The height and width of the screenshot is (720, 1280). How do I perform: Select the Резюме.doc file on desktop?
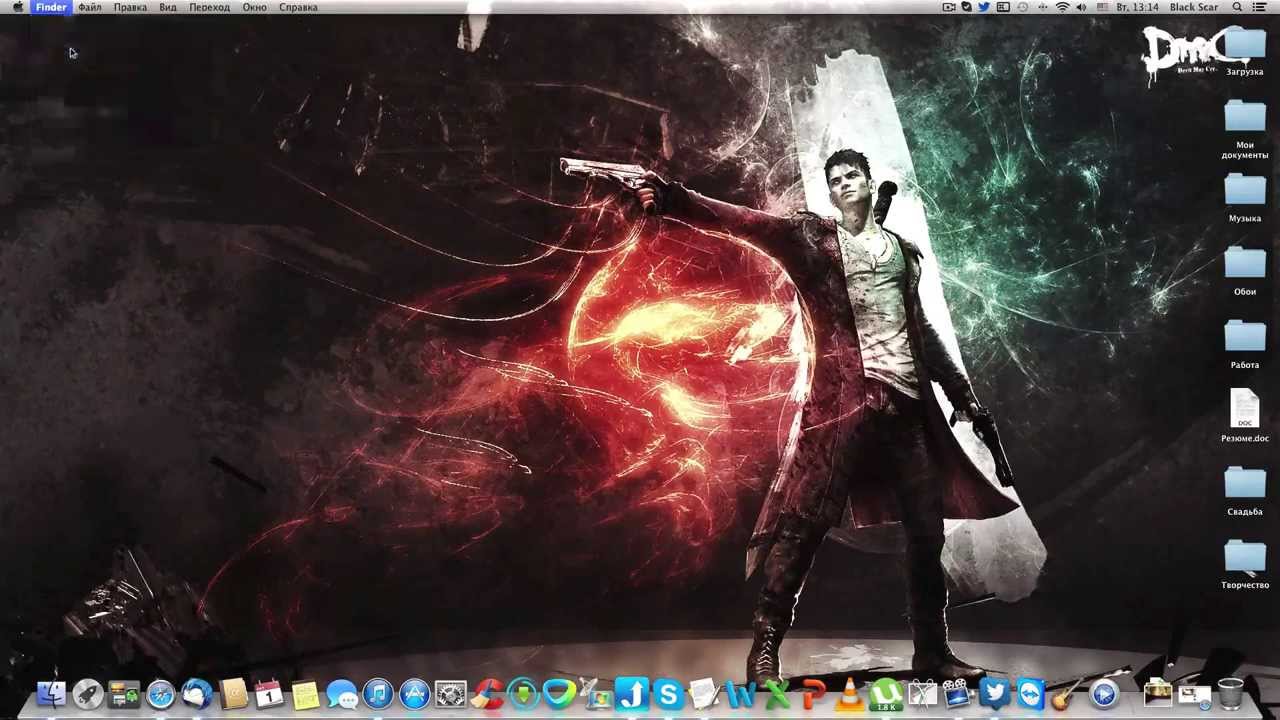[x=1245, y=416]
